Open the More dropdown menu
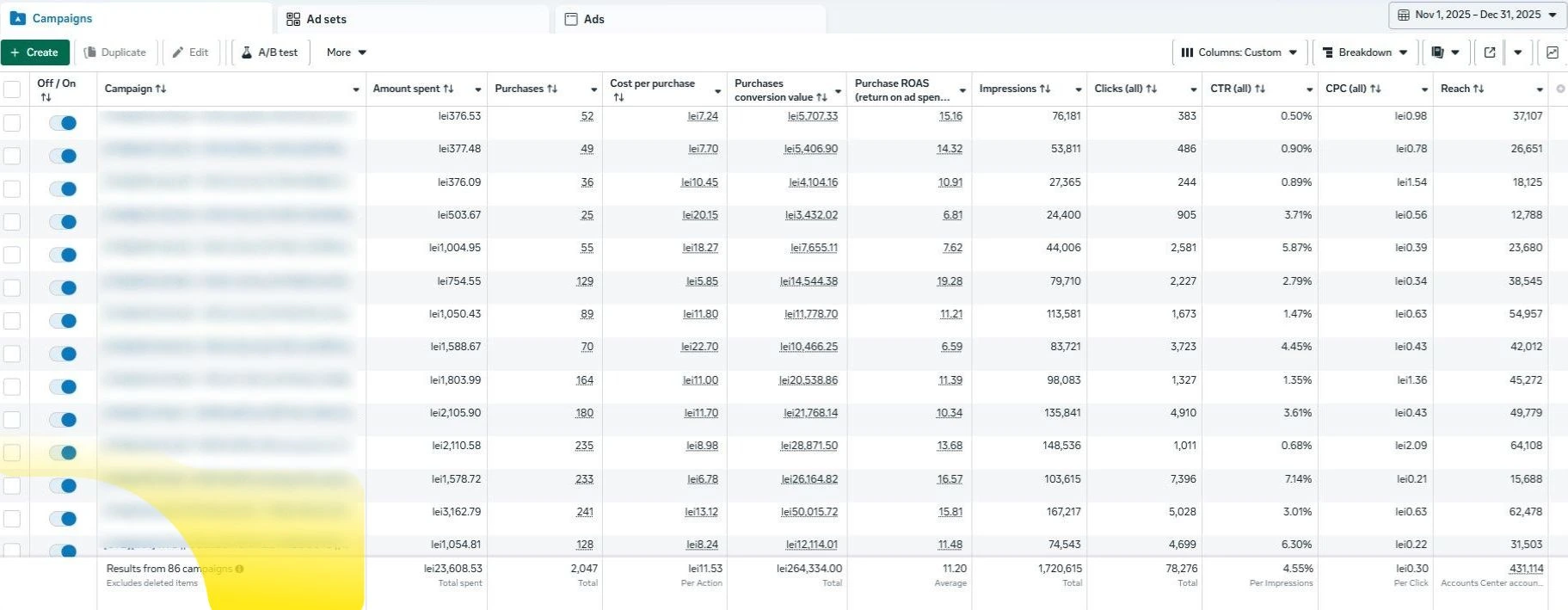Viewport: 1568px width, 610px height. click(347, 52)
